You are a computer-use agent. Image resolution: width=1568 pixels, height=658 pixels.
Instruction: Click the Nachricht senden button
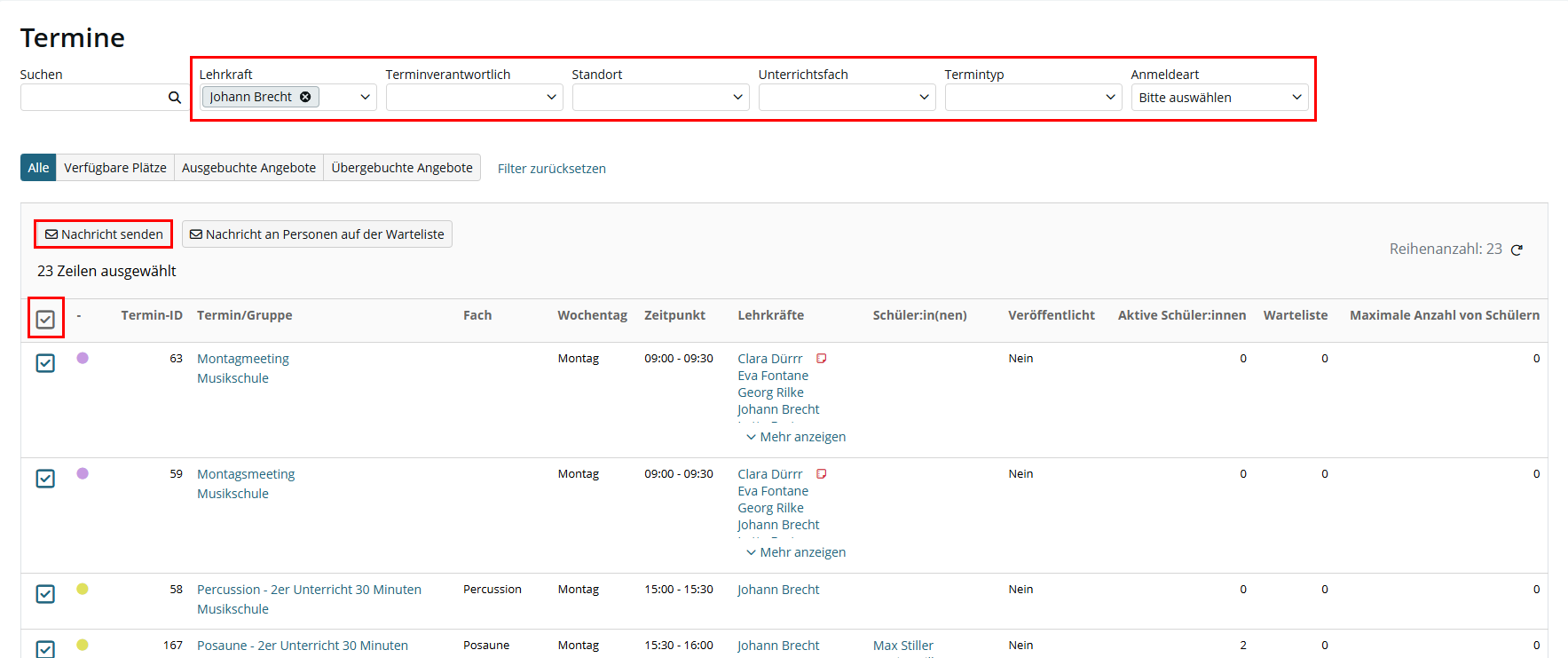104,234
